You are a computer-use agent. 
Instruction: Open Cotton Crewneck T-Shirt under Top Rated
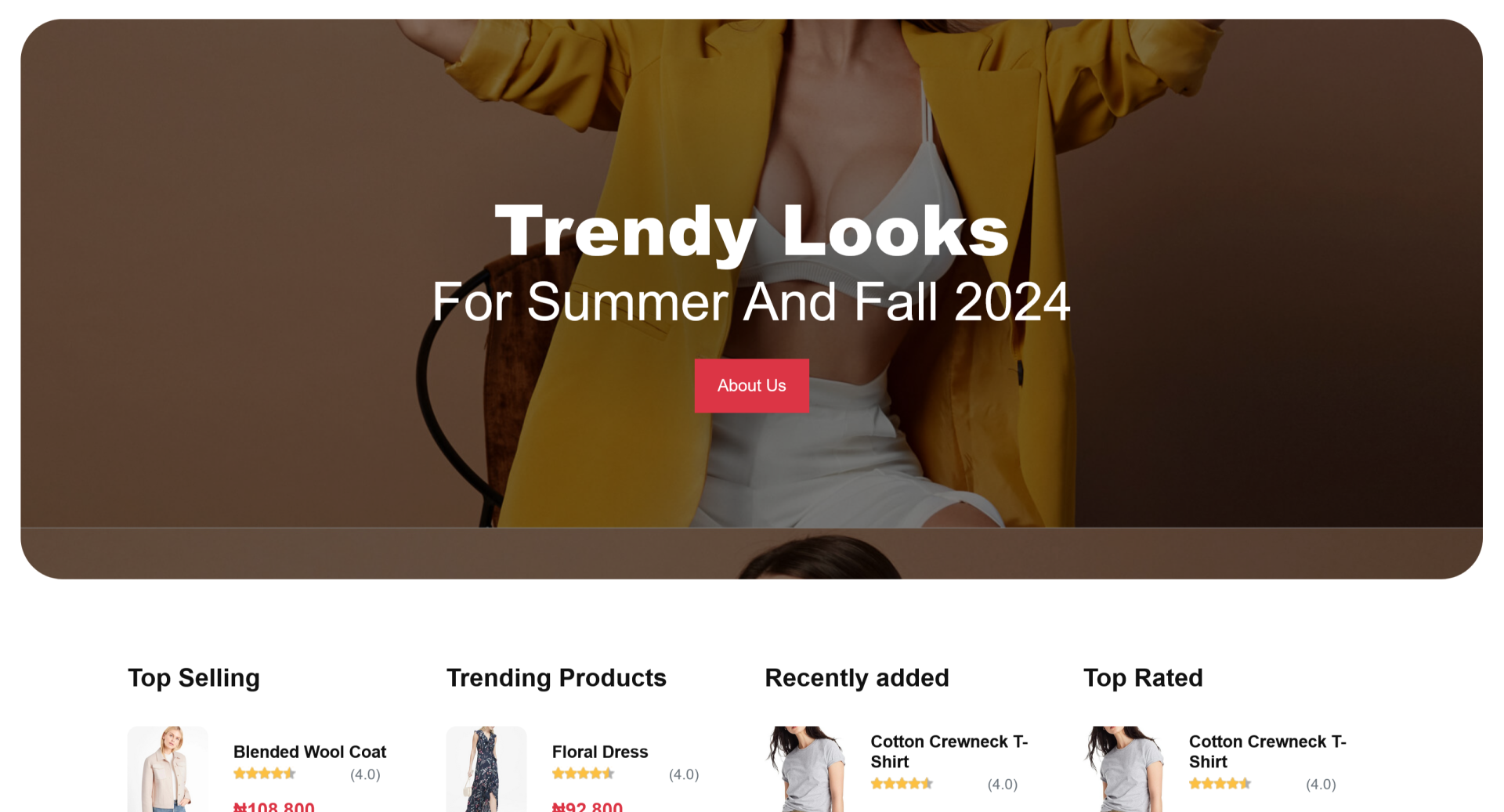click(1267, 752)
